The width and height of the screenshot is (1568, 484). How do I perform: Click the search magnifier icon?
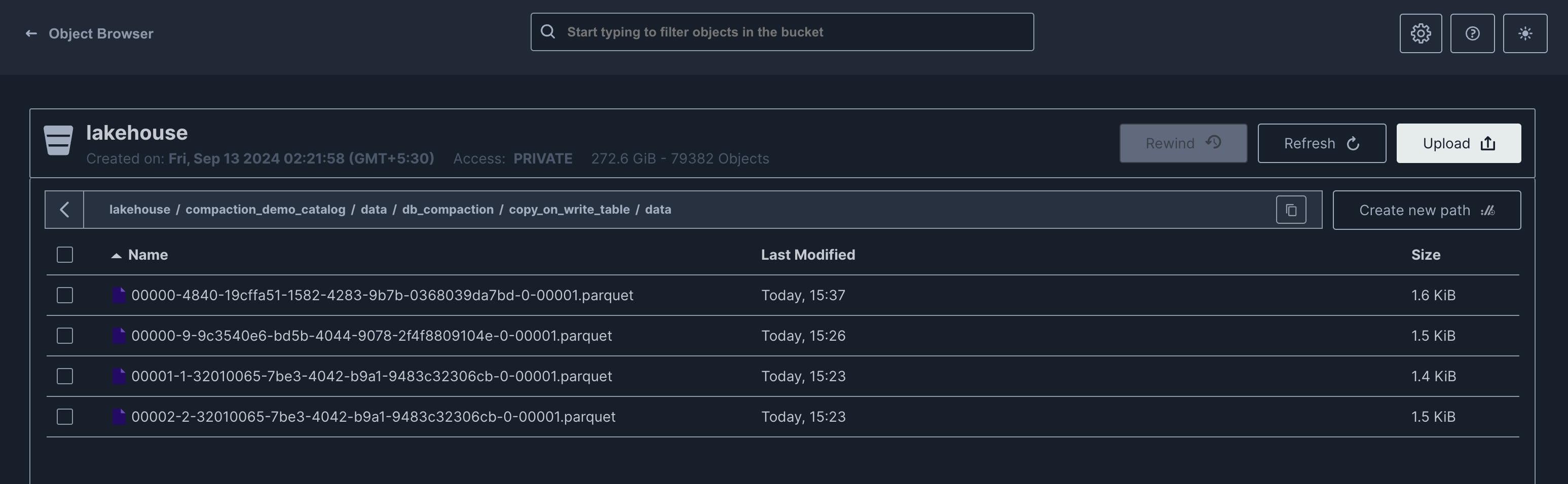click(x=548, y=31)
